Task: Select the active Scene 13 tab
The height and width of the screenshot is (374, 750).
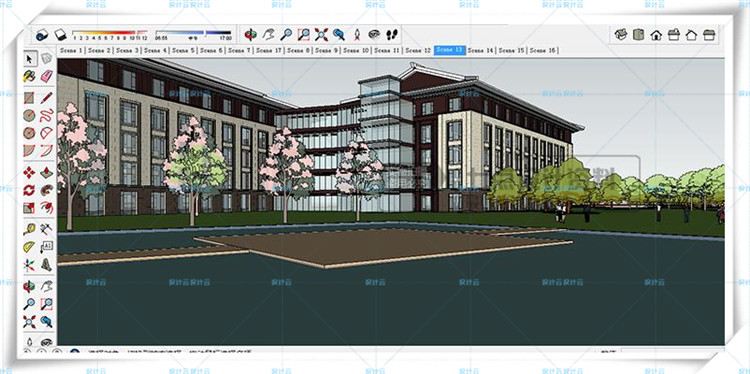Action: pos(450,50)
